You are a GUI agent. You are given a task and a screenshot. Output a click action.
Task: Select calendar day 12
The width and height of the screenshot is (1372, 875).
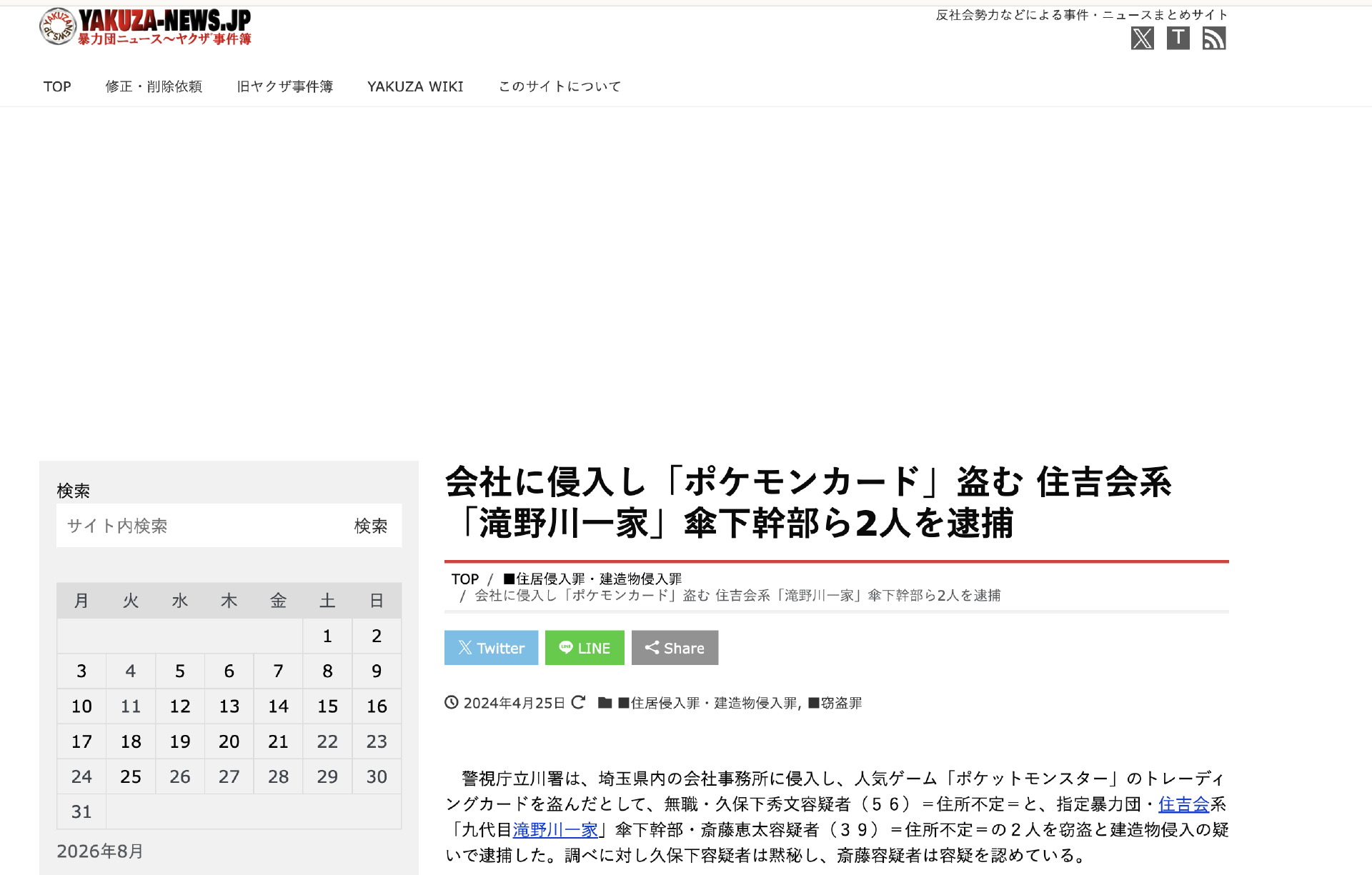(180, 706)
